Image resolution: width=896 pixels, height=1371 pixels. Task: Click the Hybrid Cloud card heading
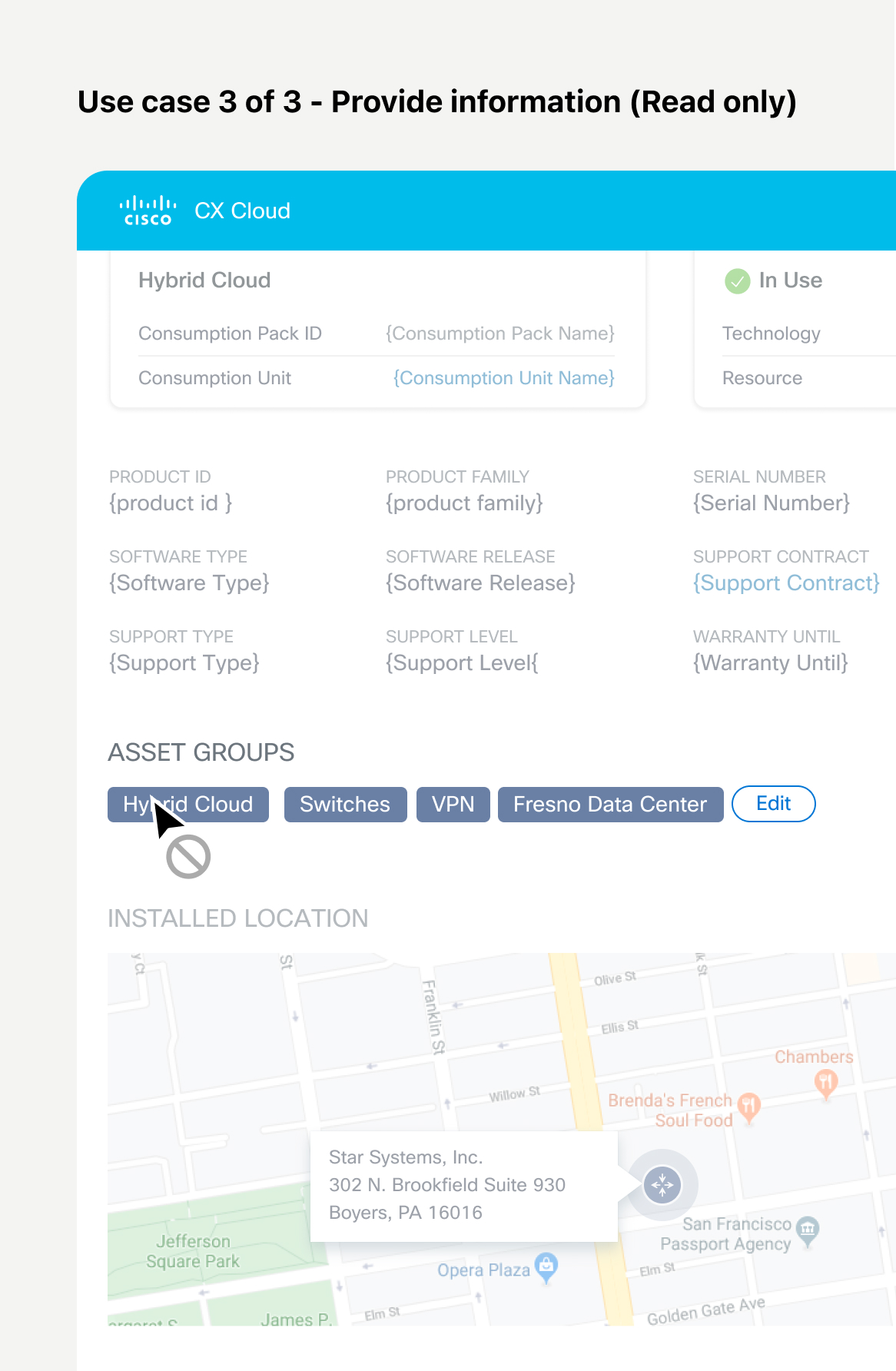coord(204,281)
